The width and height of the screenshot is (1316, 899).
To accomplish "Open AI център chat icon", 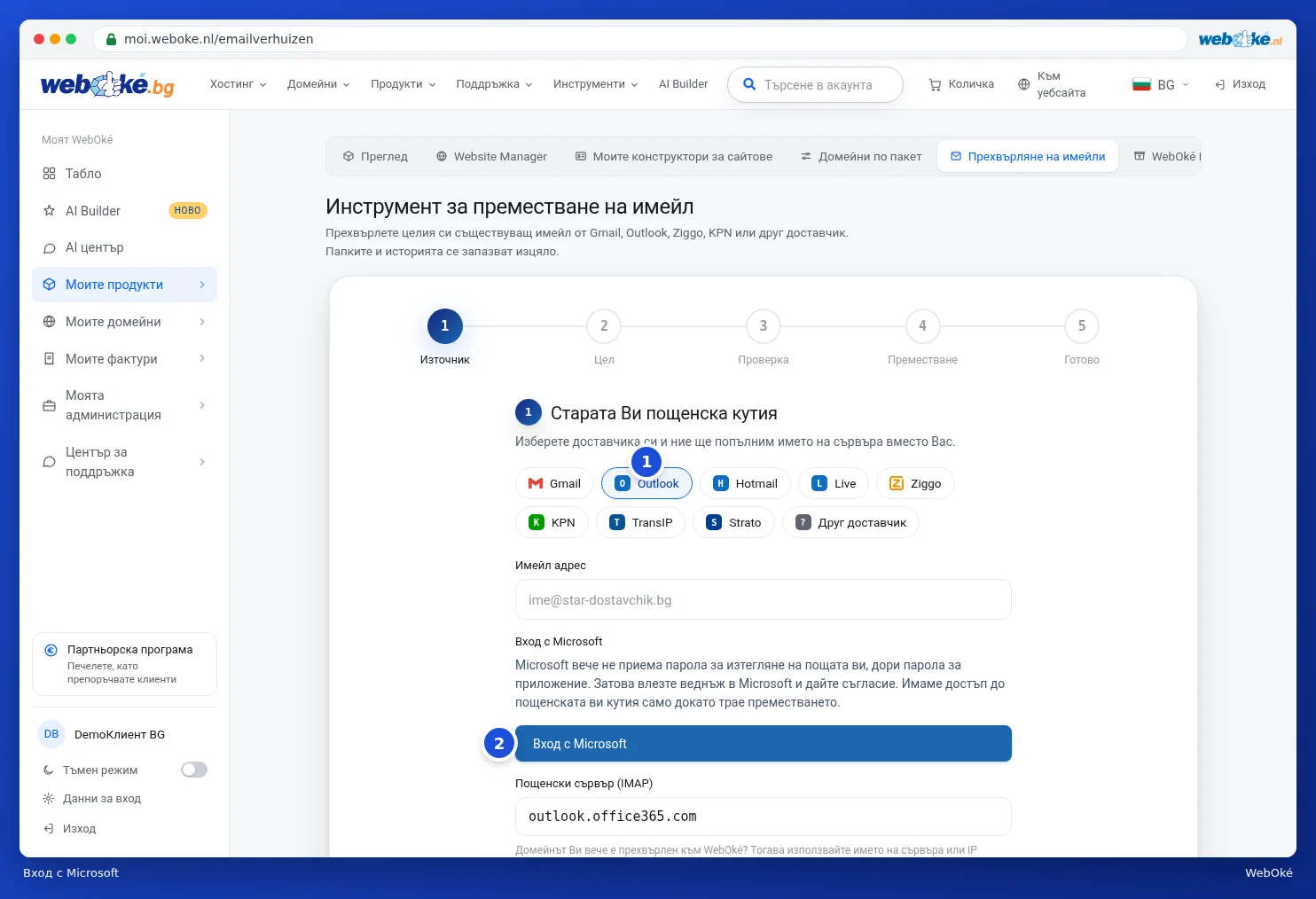I will 49,248.
